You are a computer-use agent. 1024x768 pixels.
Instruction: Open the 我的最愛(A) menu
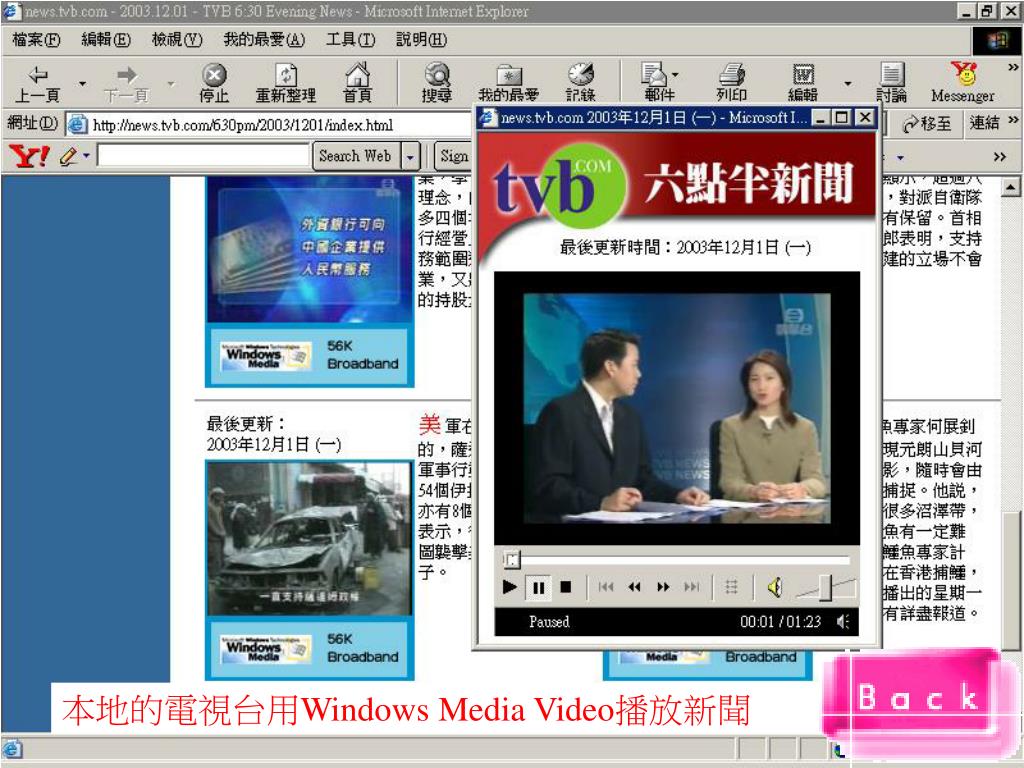pos(264,40)
